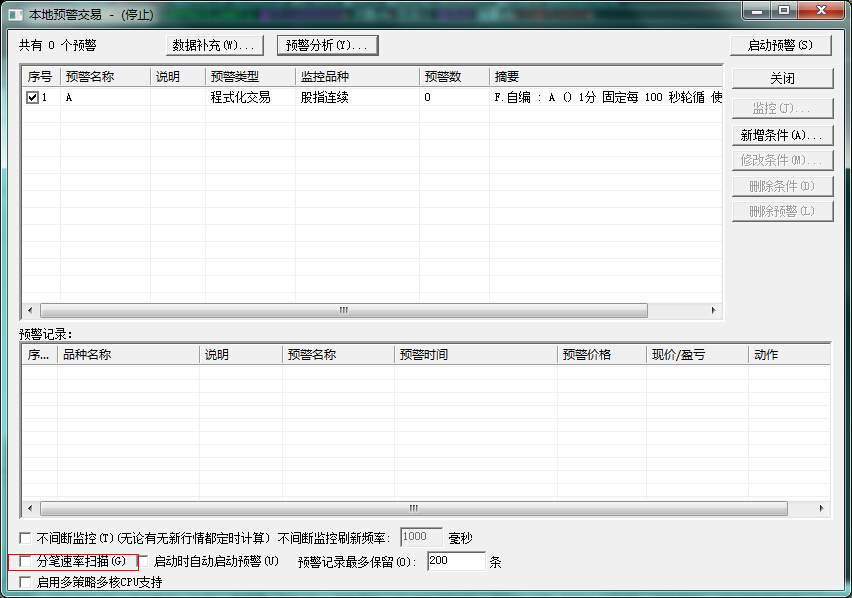Add new condition via 新增条件(A)

point(782,135)
